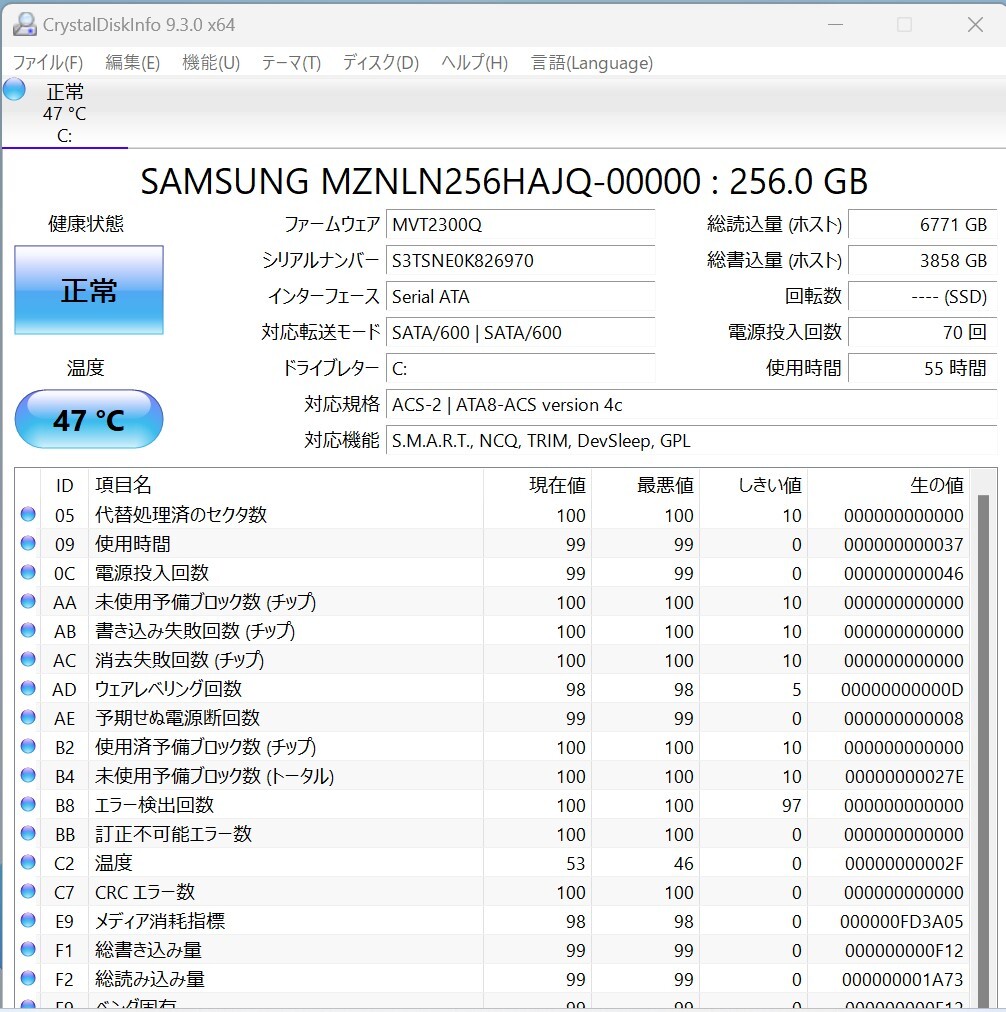The width and height of the screenshot is (1006, 1012).
Task: Click the ID column header
Action: 65,485
